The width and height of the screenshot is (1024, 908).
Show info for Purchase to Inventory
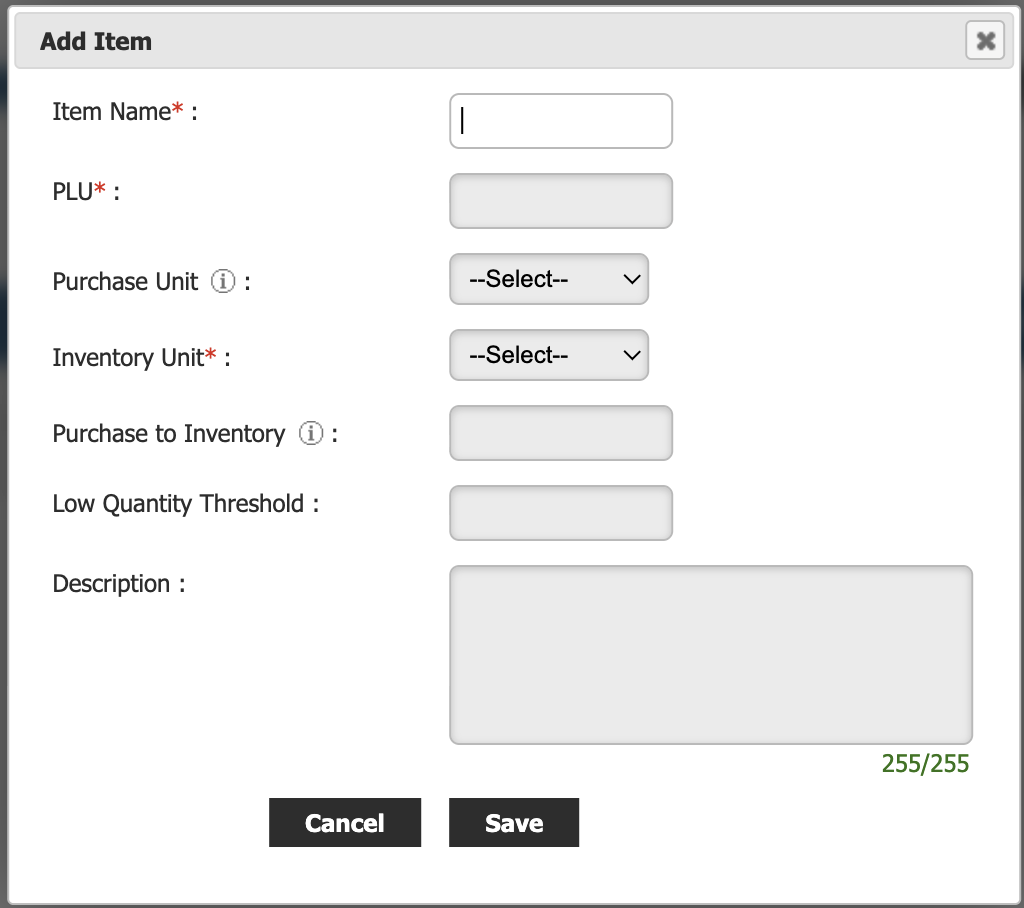point(311,434)
